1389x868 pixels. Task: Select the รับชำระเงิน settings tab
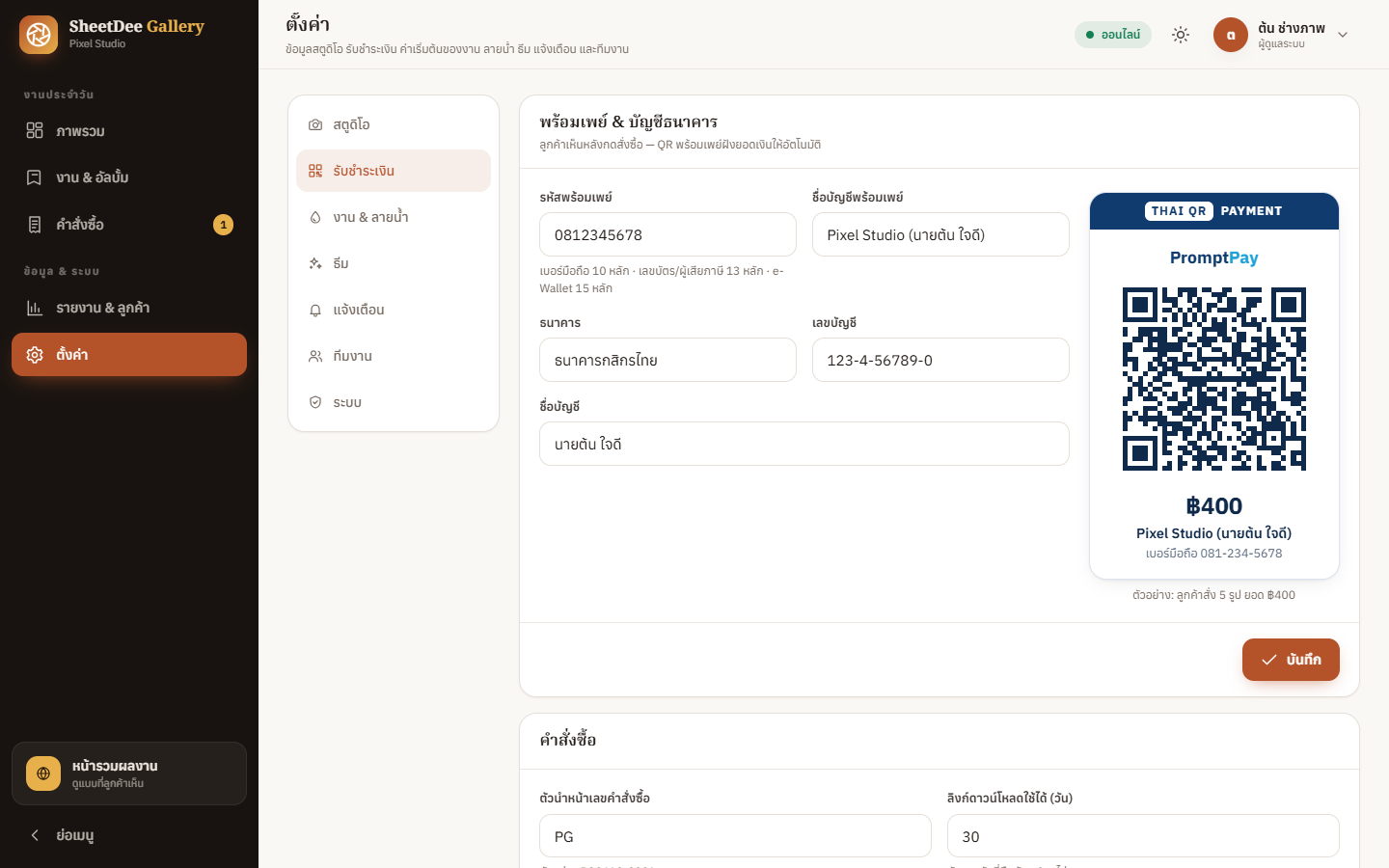point(394,171)
